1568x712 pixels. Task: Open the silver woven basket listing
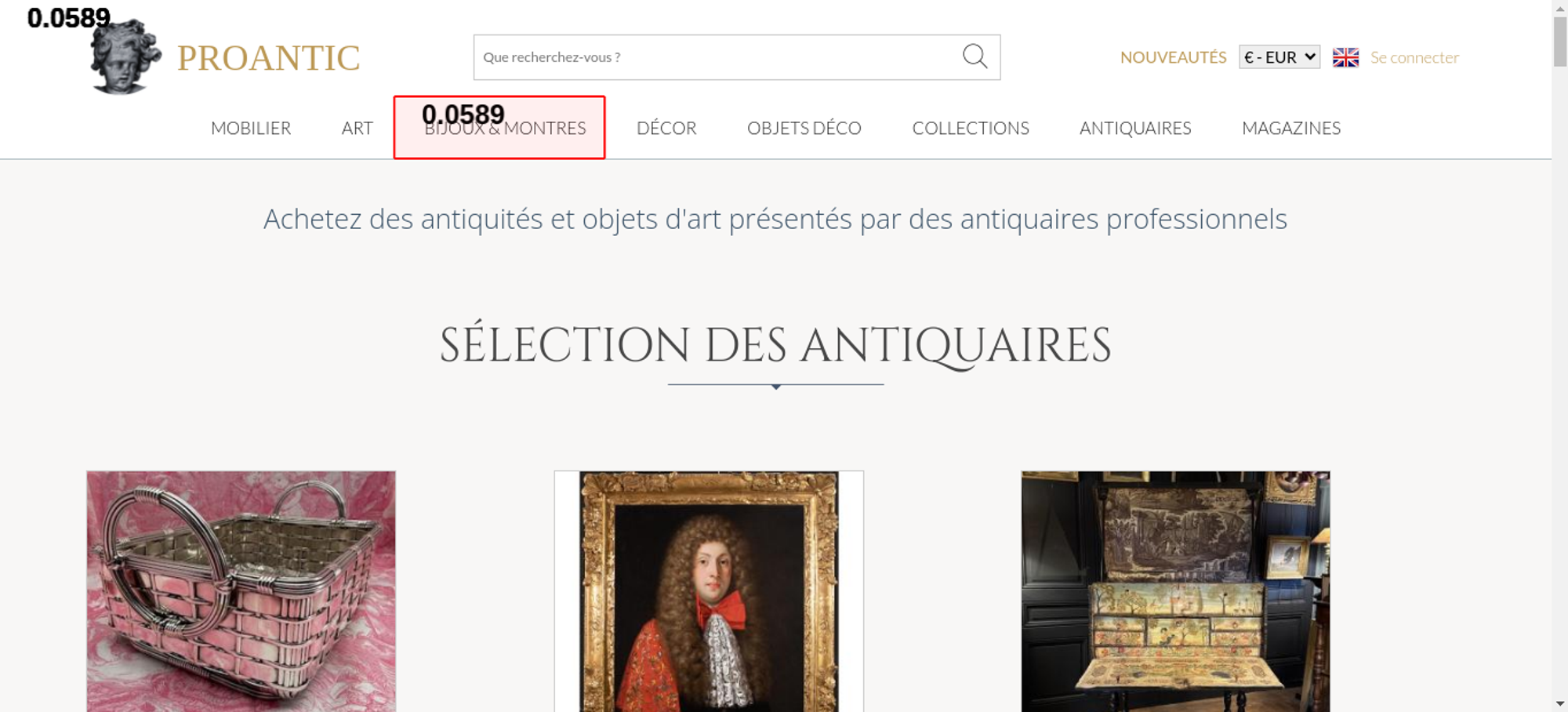pyautogui.click(x=241, y=592)
